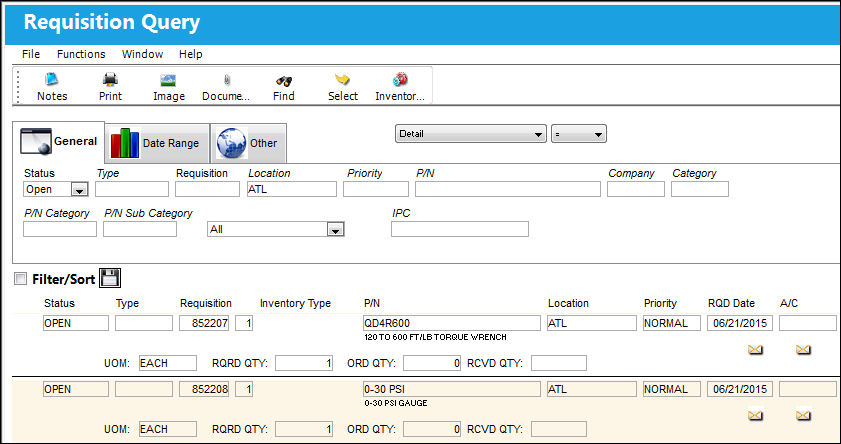Click the P/N Sub Category field
Image resolution: width=841 pixels, height=444 pixels.
coord(140,229)
